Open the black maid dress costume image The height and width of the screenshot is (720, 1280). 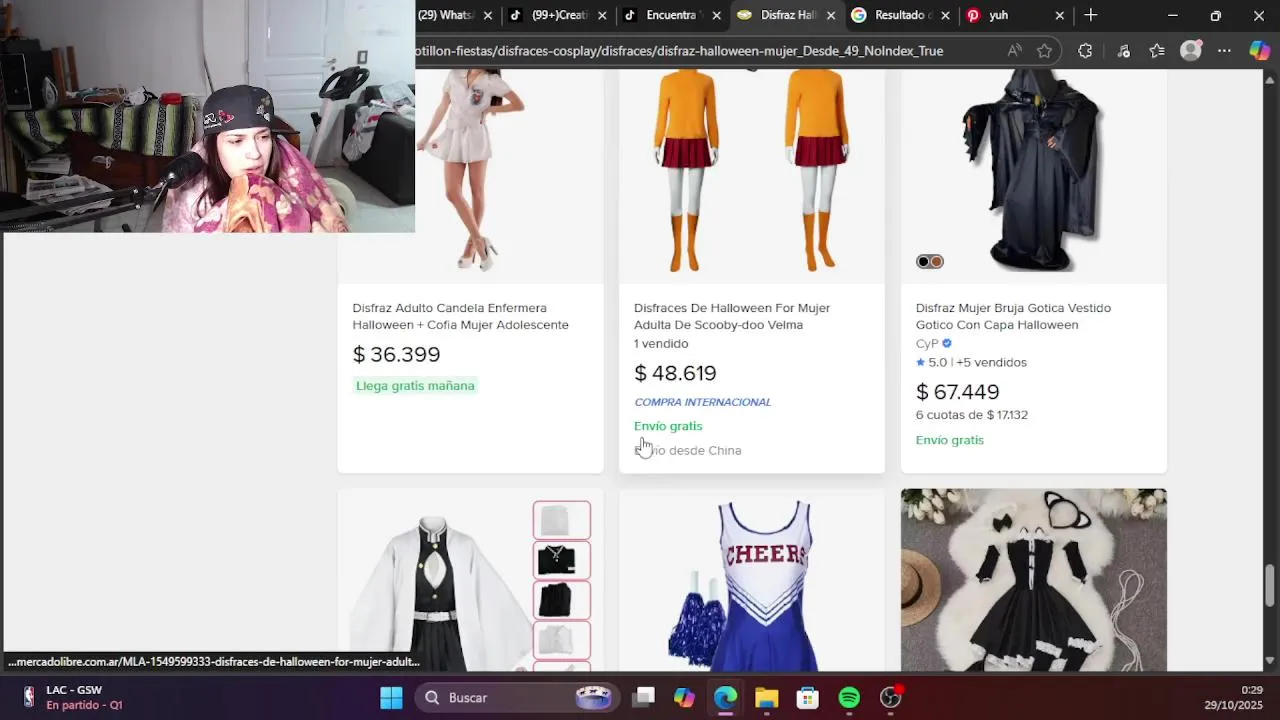(1034, 580)
